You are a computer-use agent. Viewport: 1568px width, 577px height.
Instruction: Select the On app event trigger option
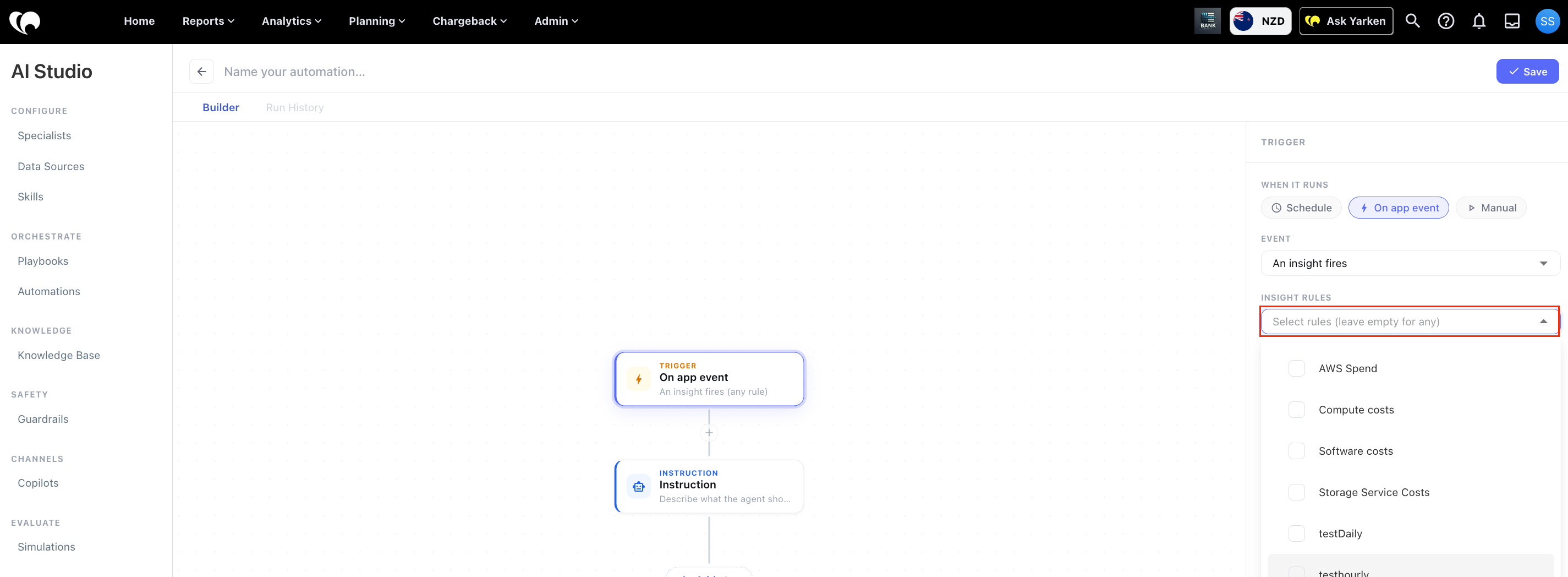tap(1399, 208)
